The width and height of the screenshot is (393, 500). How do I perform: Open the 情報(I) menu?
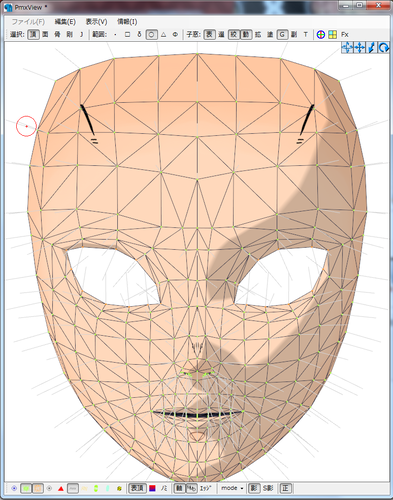(127, 22)
